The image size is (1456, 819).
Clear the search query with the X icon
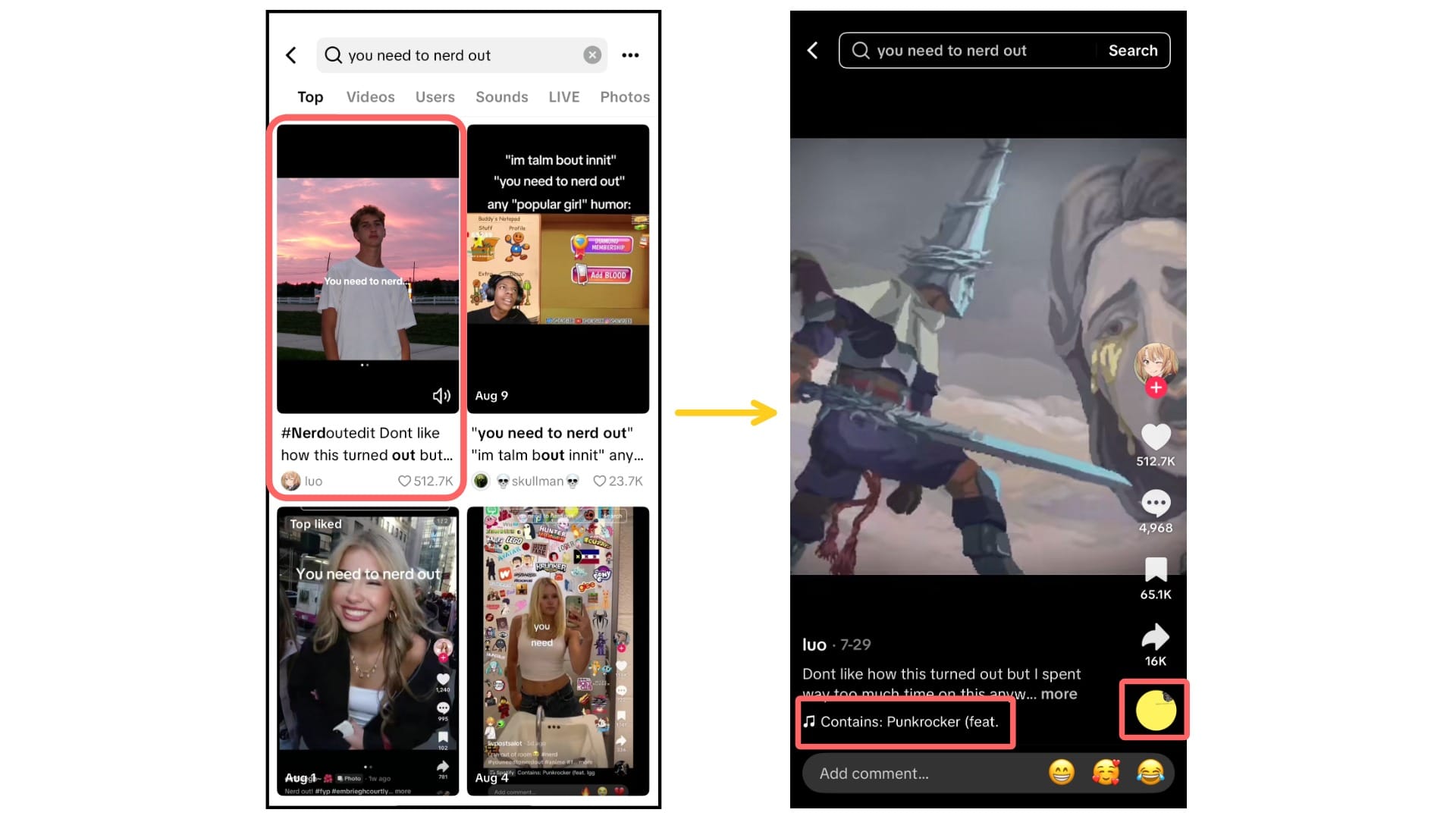[591, 55]
